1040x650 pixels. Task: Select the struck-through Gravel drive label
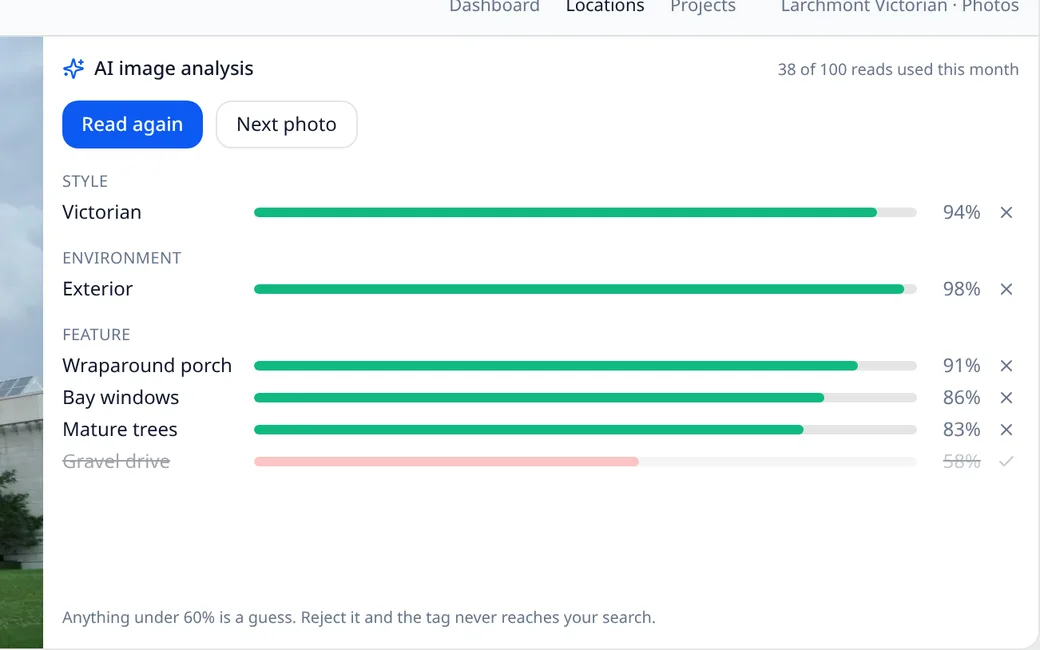(116, 461)
